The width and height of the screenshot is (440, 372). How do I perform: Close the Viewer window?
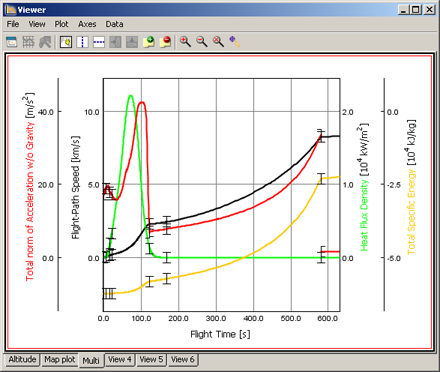pyautogui.click(x=429, y=10)
